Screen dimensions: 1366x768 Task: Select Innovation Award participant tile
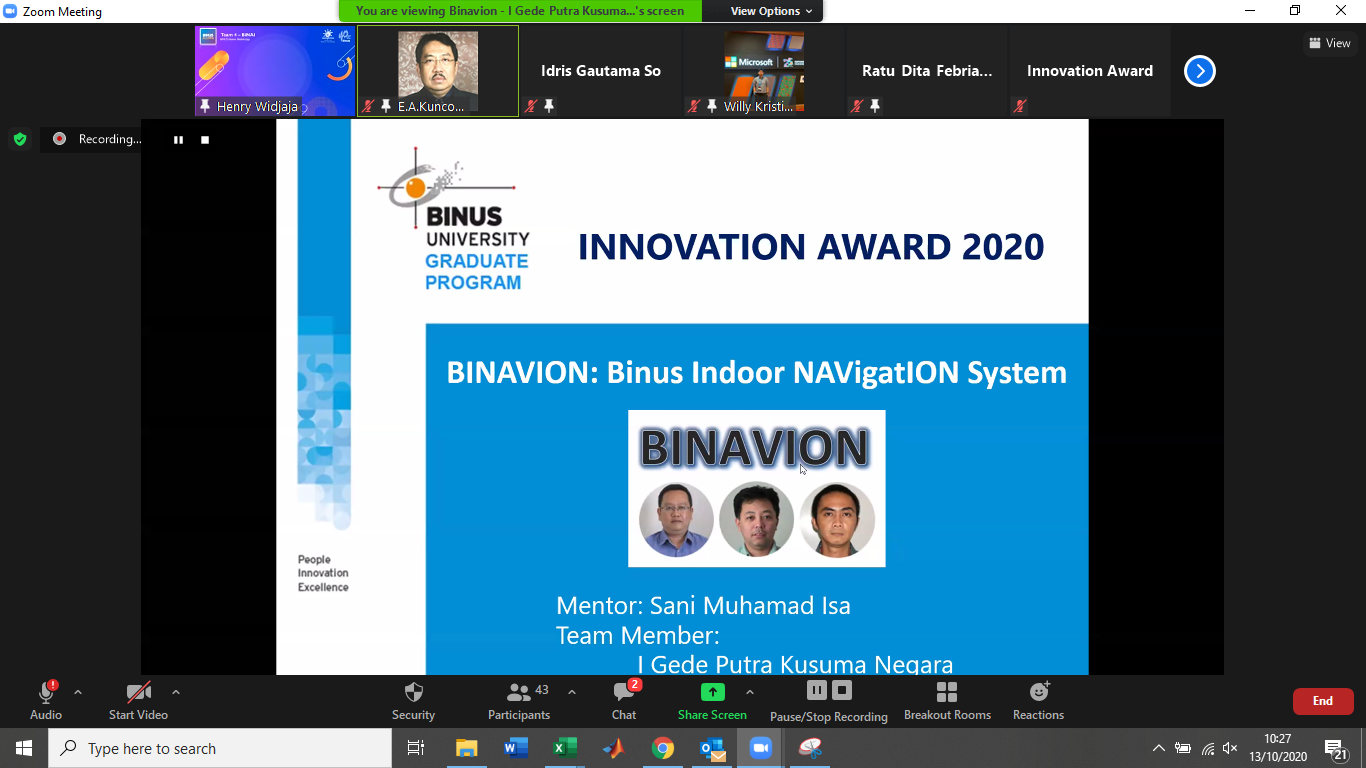1090,71
